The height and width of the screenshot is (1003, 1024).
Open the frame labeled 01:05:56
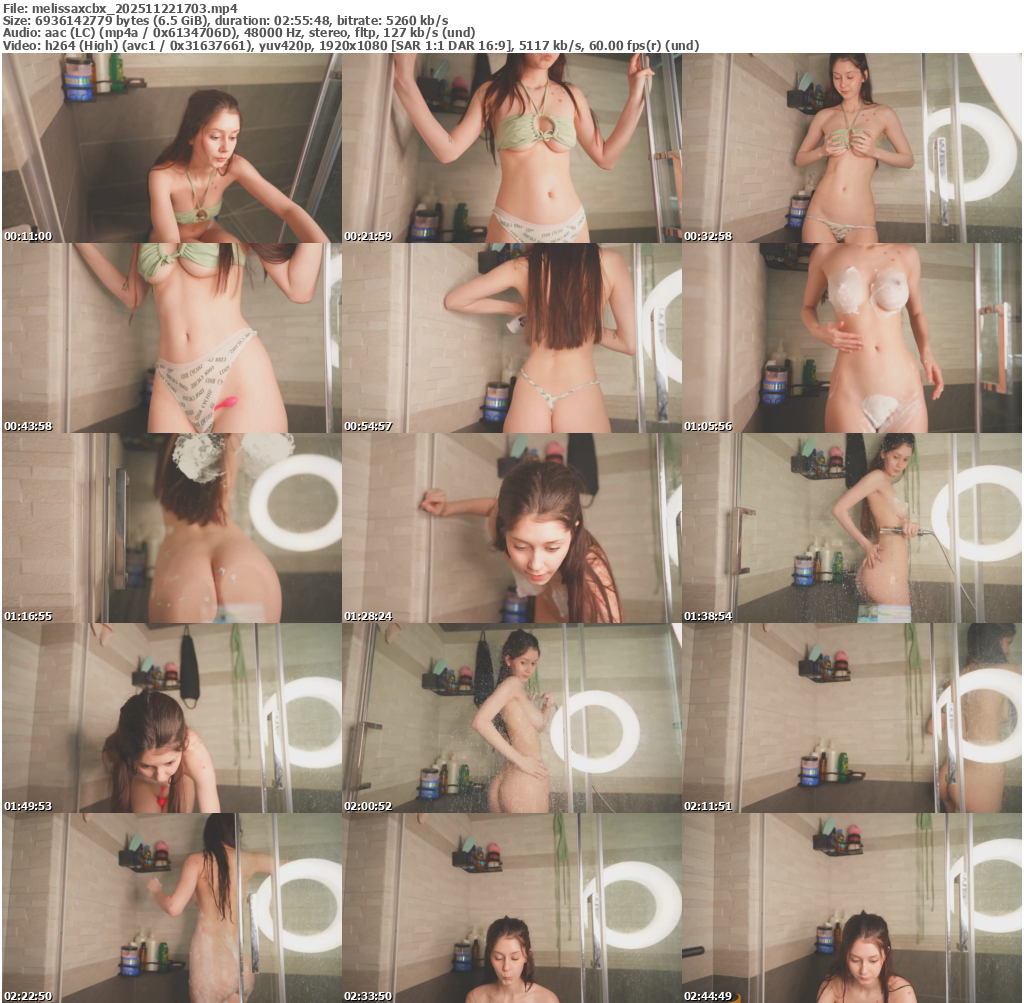click(x=851, y=338)
